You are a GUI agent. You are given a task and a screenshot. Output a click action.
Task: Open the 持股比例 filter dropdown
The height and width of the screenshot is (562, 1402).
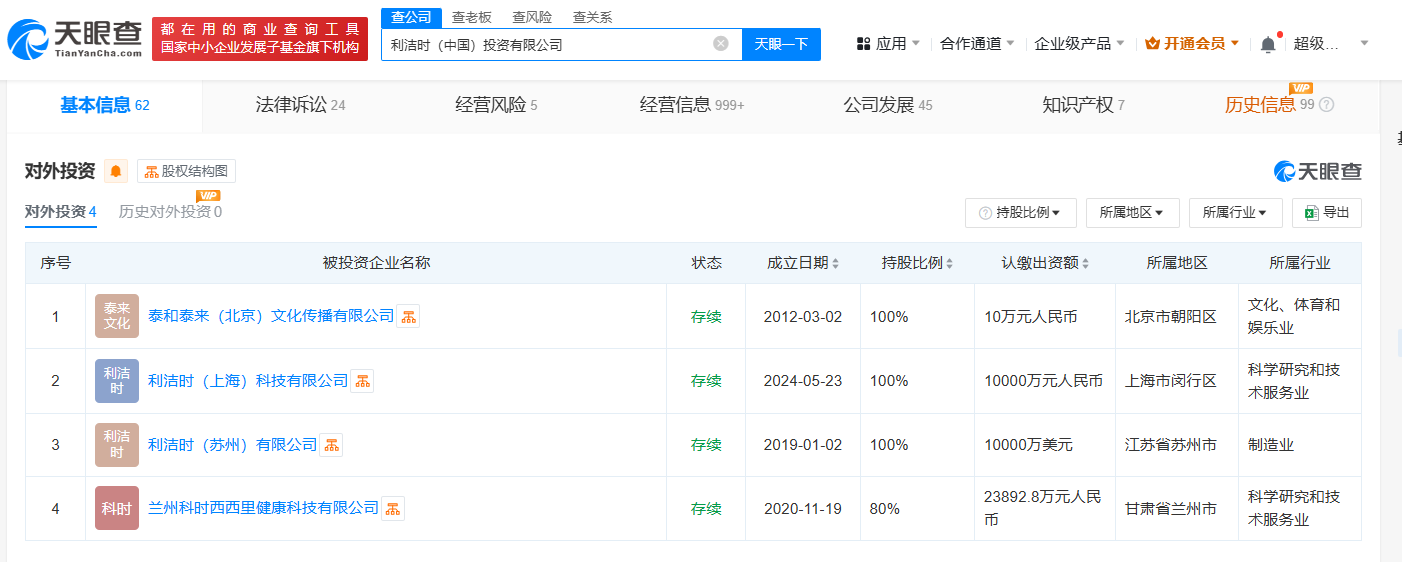coord(1020,213)
